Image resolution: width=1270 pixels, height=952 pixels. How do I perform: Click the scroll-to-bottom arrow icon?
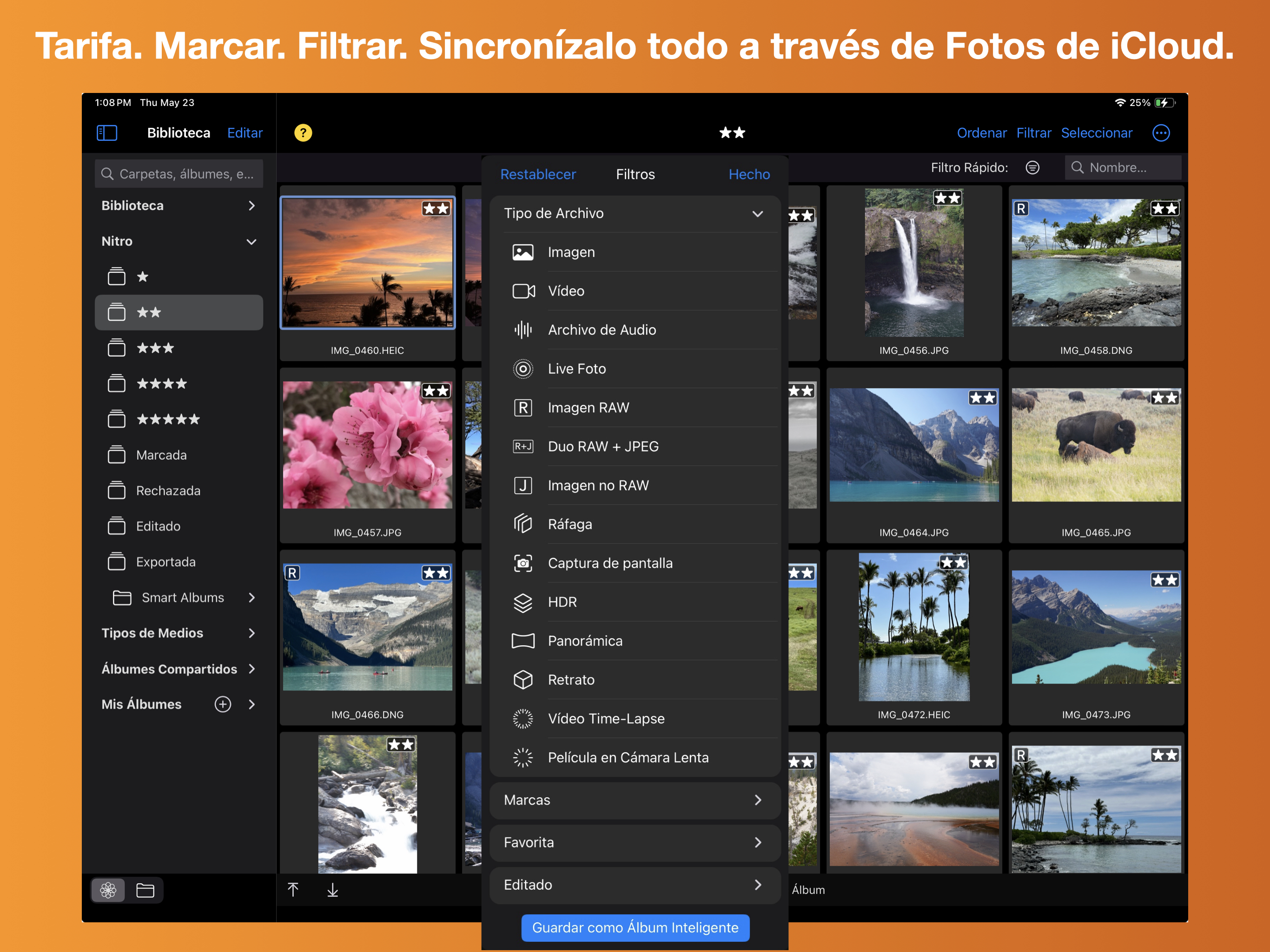(x=332, y=890)
